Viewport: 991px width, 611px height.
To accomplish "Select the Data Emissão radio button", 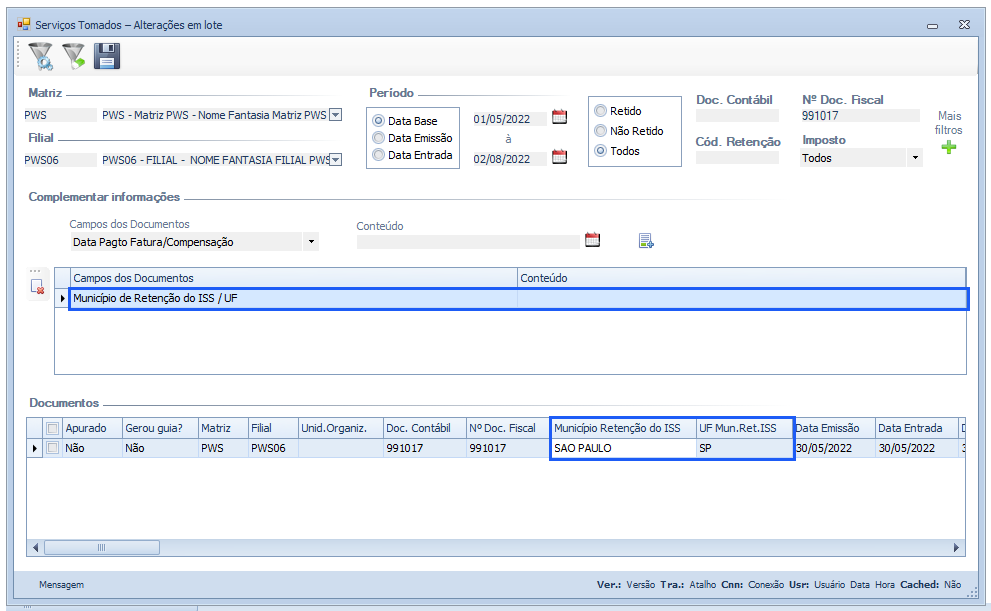I will pyautogui.click(x=378, y=138).
